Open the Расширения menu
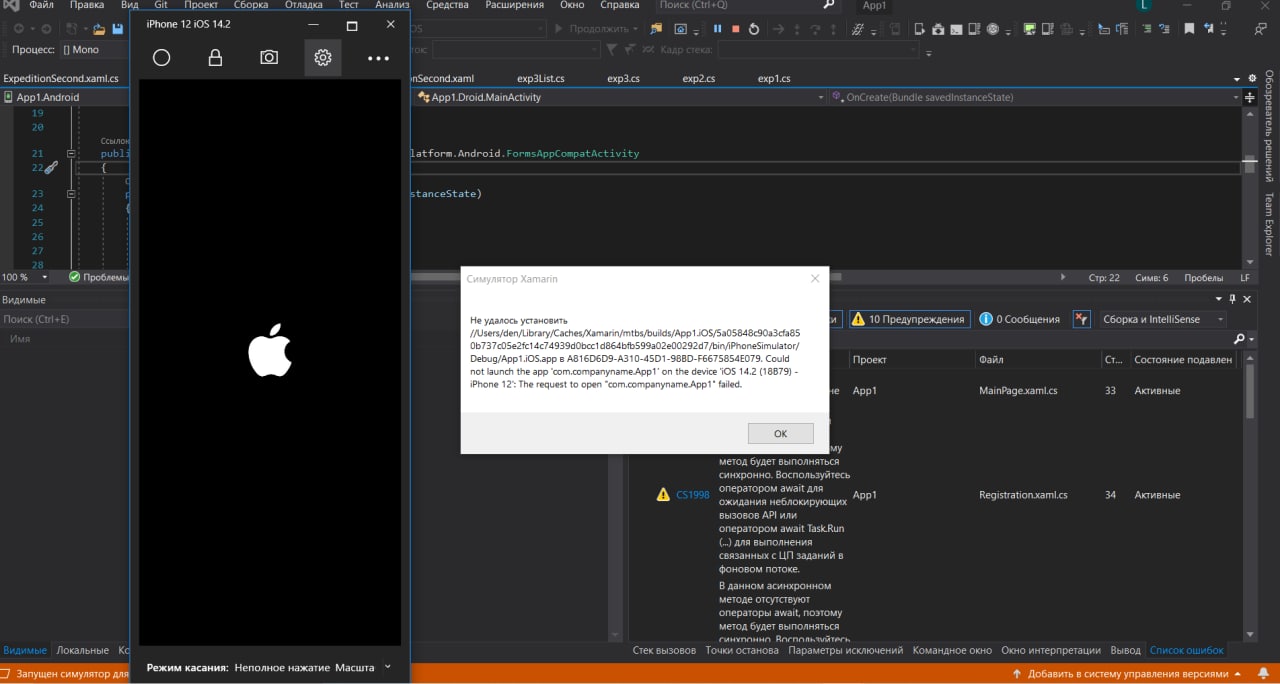This screenshot has height=684, width=1280. [514, 5]
